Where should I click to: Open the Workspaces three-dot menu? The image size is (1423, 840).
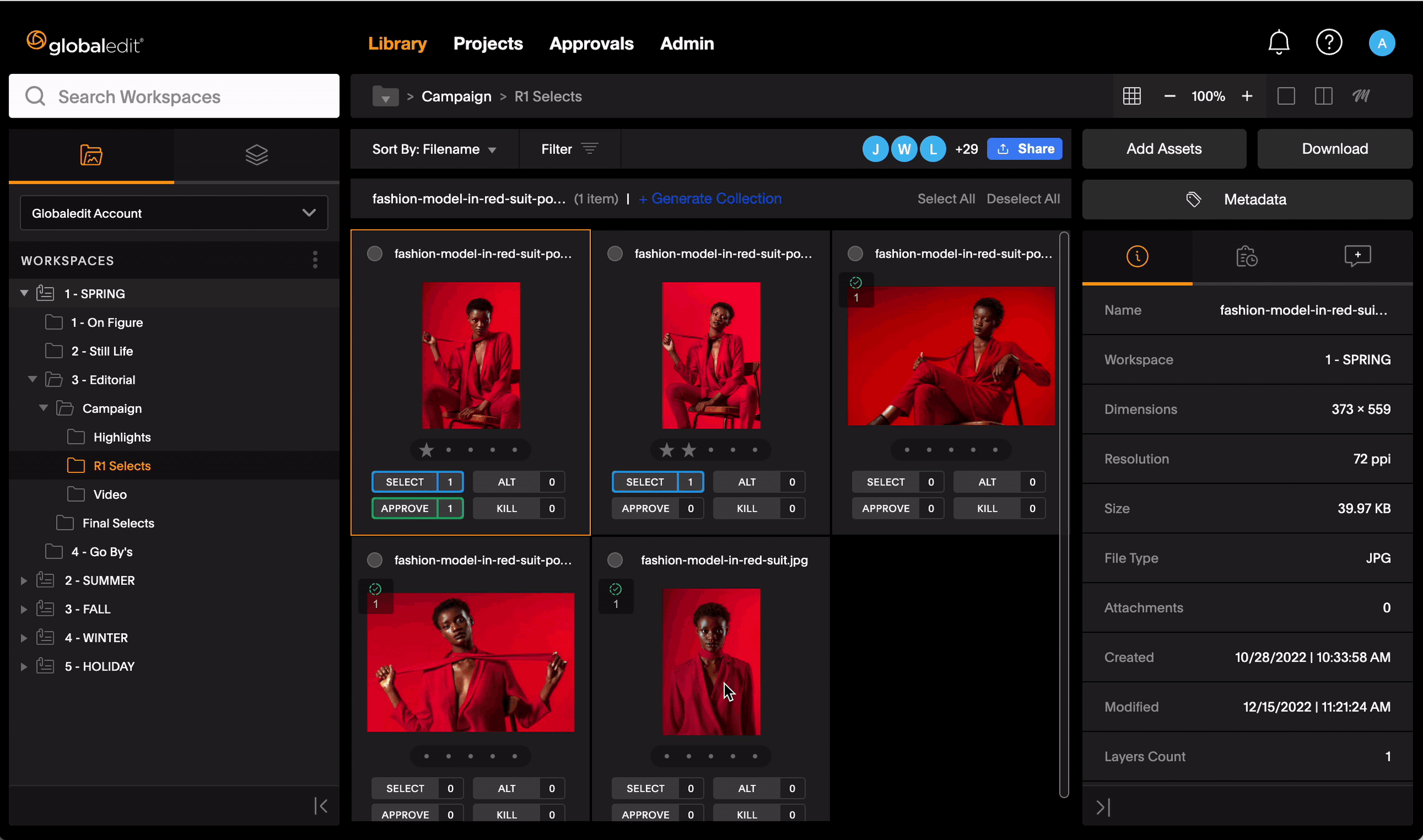[315, 260]
